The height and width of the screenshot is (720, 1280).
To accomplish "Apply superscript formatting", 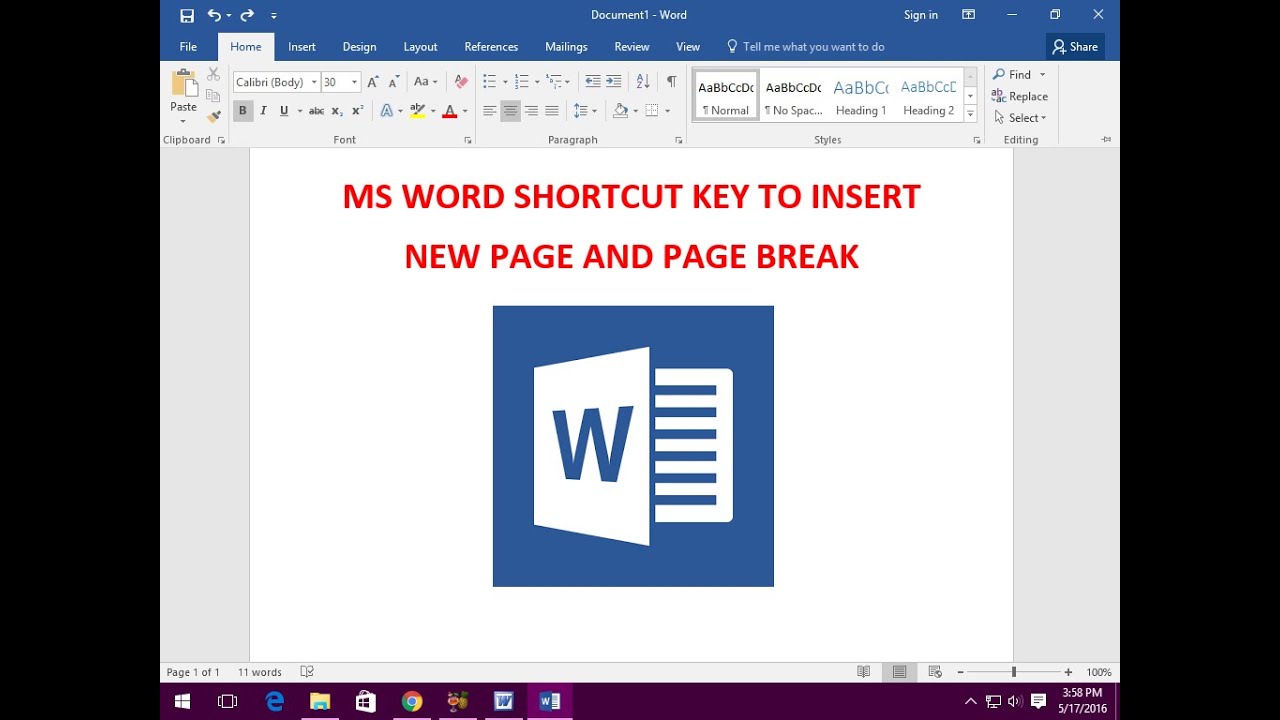I will (x=358, y=111).
